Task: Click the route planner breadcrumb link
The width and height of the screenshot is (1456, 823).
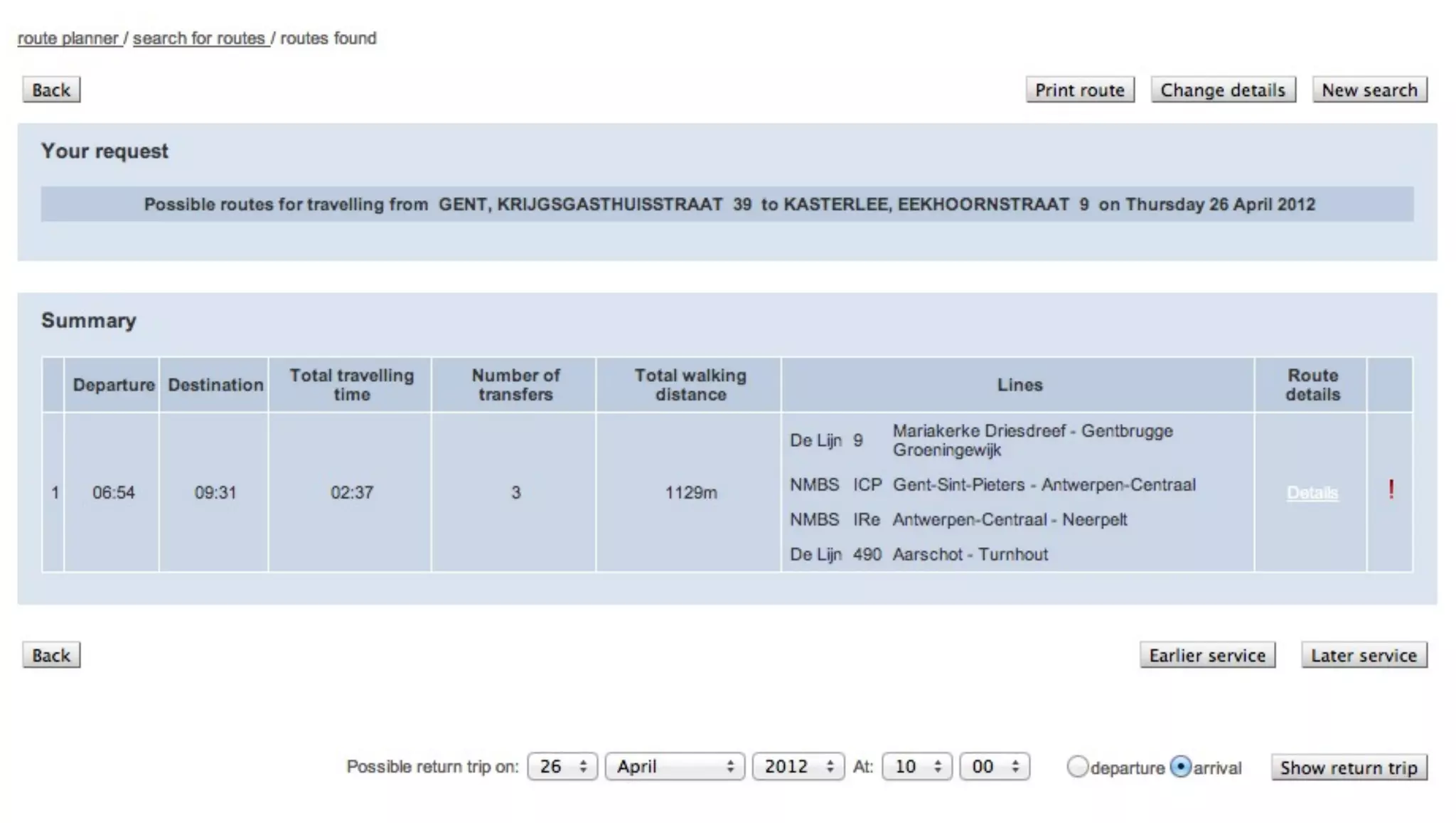Action: [68, 38]
